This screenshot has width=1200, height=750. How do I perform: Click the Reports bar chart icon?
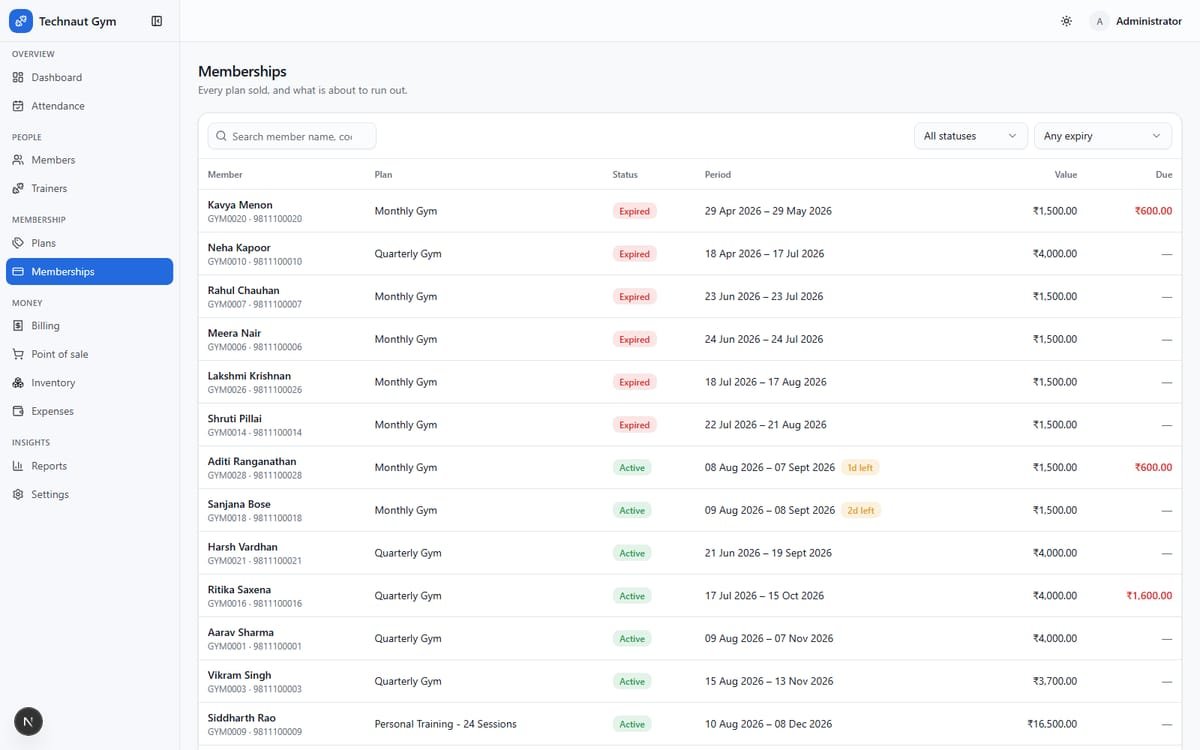(x=18, y=466)
